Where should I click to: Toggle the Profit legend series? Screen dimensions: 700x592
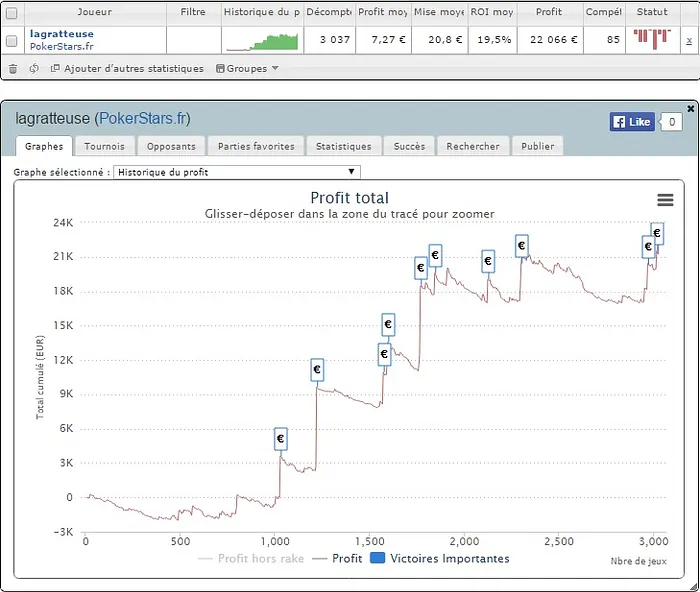[338, 559]
